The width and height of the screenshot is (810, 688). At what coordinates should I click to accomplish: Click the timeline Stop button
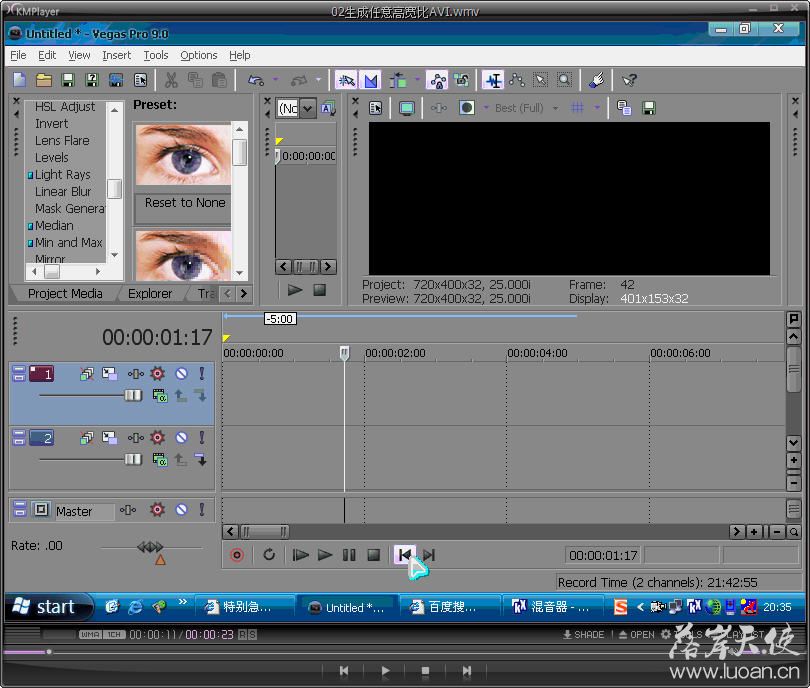coord(373,555)
